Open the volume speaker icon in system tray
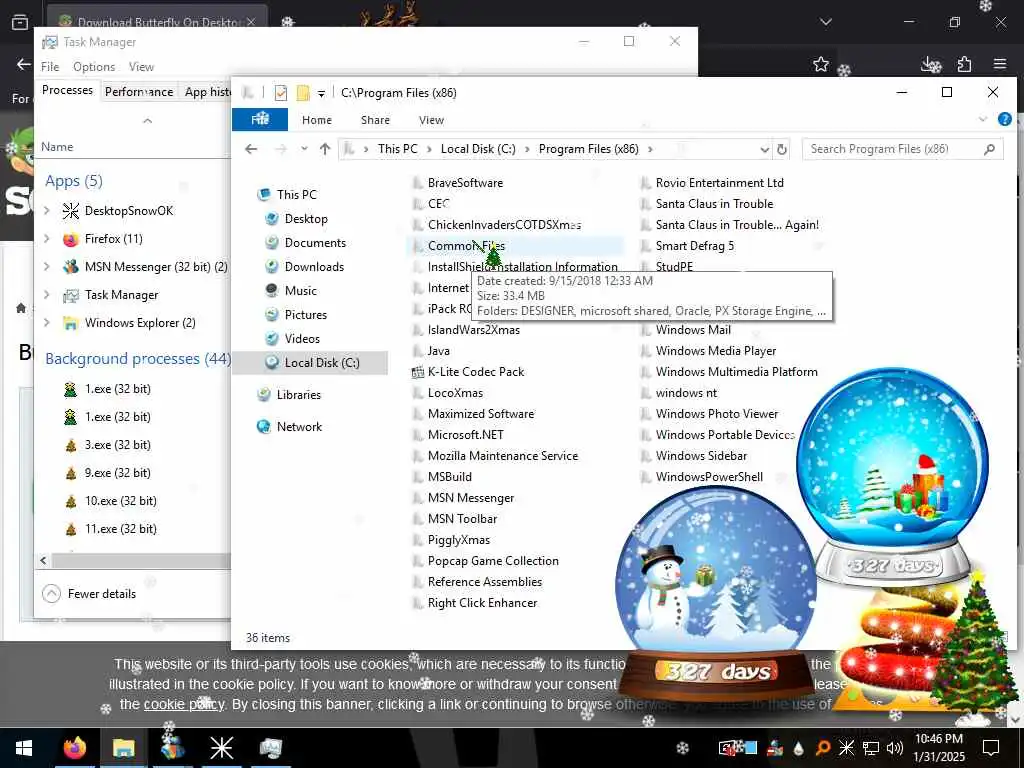 (895, 748)
